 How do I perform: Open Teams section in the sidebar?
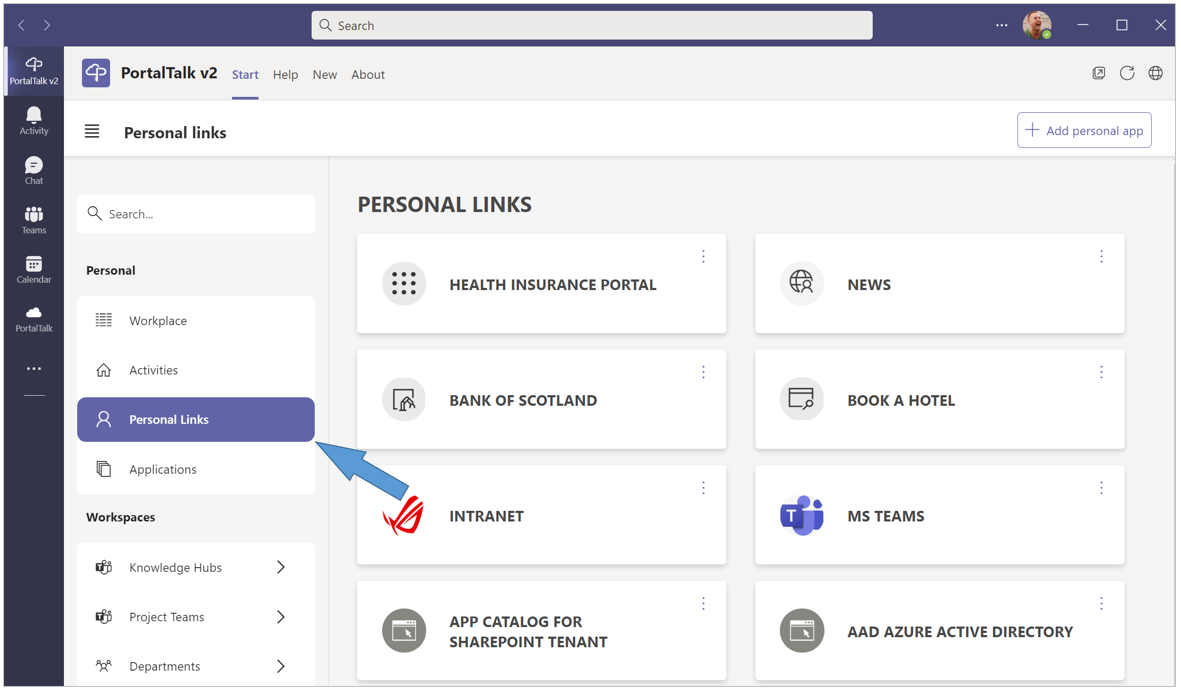34,220
